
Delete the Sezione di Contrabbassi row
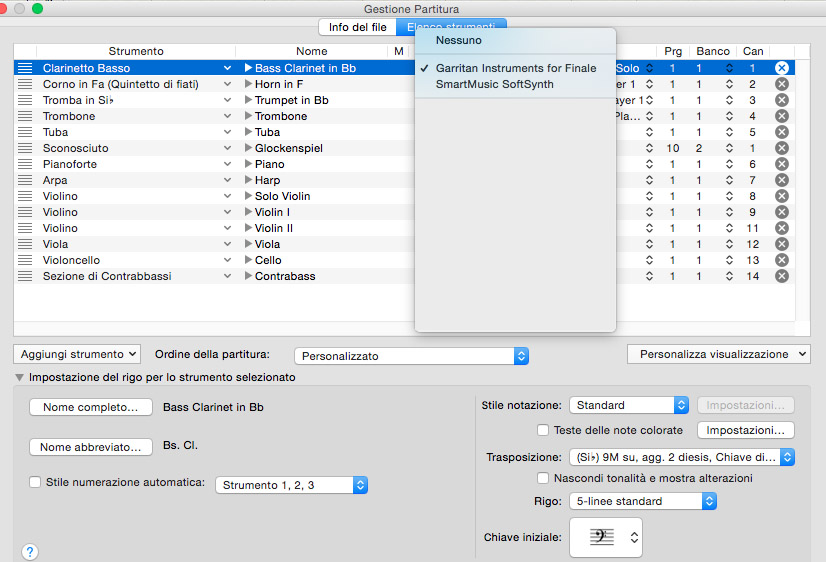(x=782, y=276)
